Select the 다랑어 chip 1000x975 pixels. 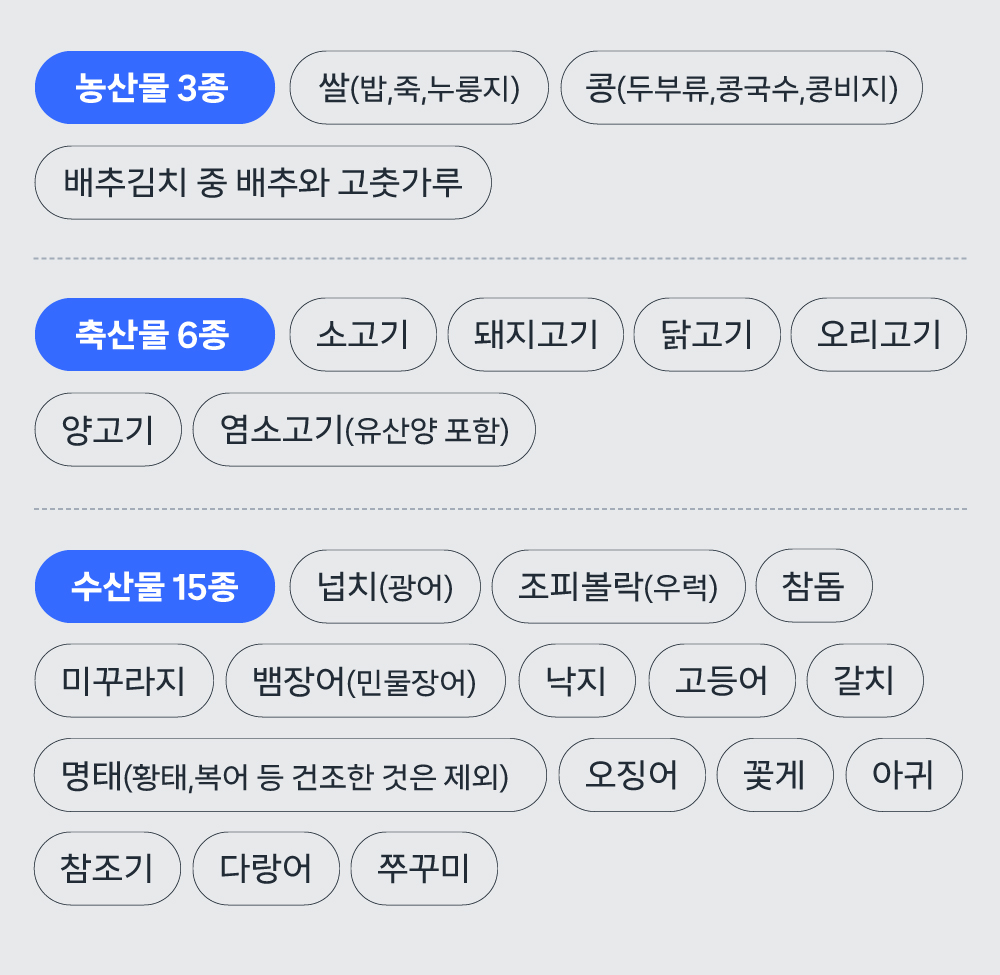click(x=266, y=868)
